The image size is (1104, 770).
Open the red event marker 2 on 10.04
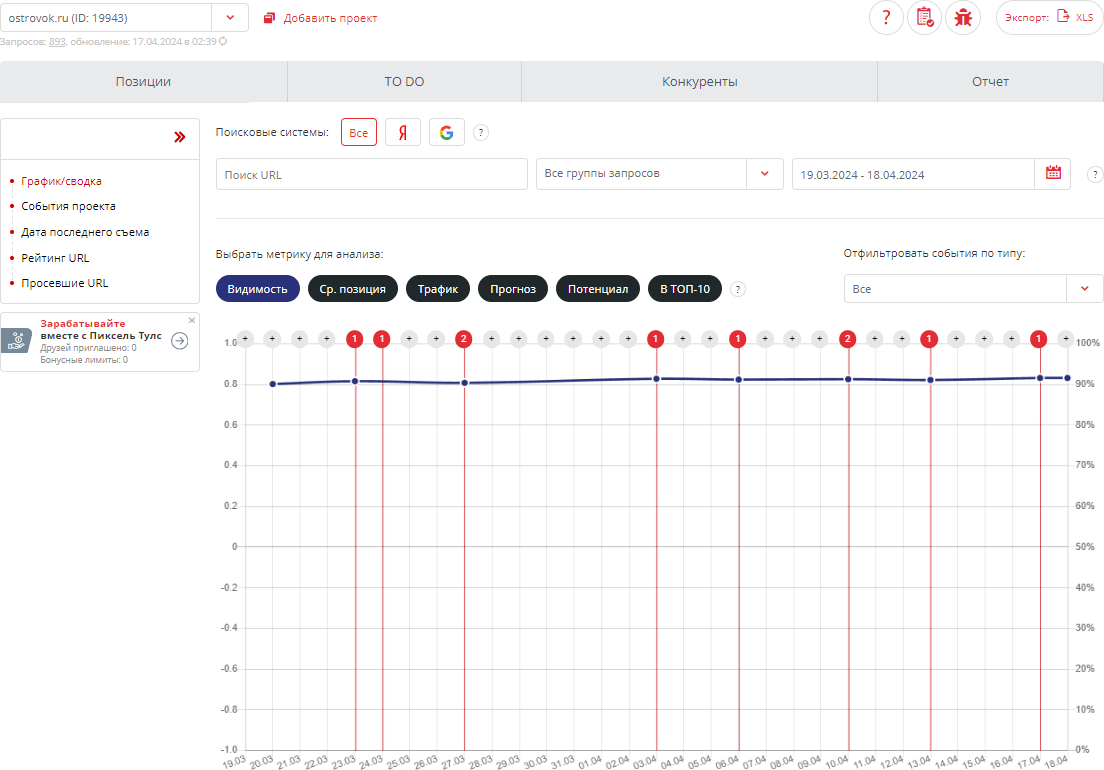coord(848,339)
